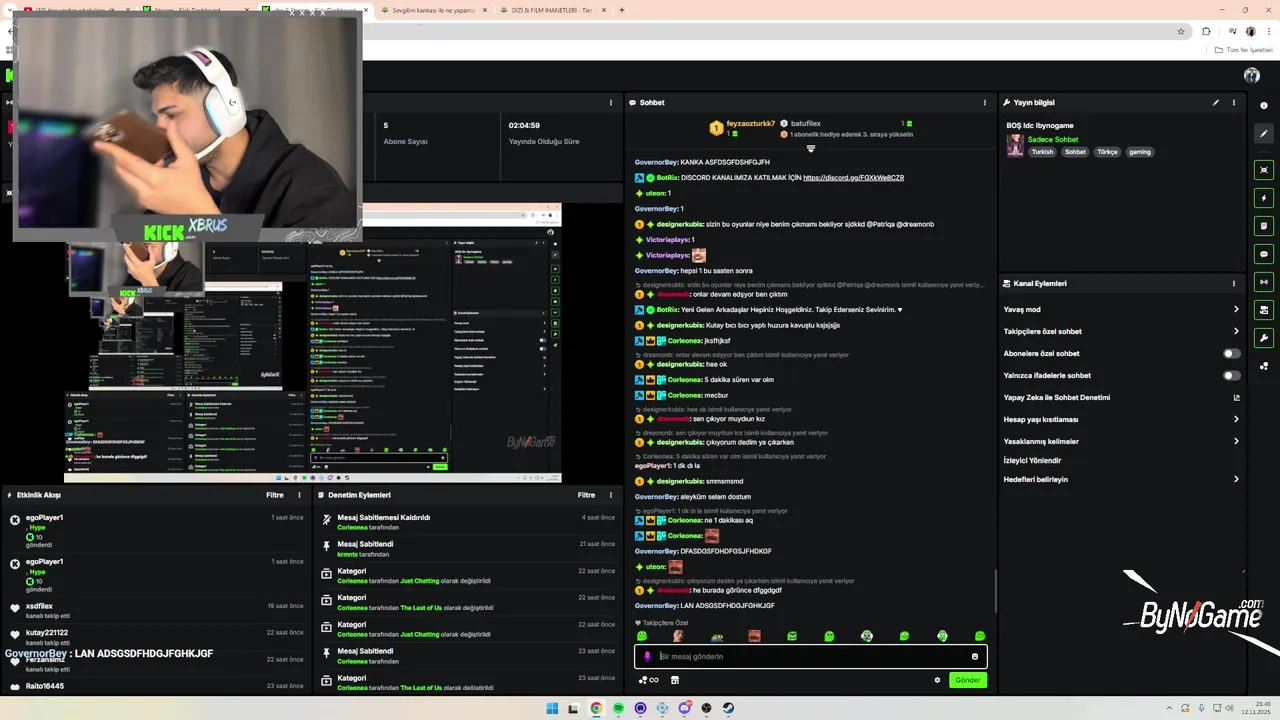
Task: Select the Türkçe tag chip
Action: pos(1107,152)
